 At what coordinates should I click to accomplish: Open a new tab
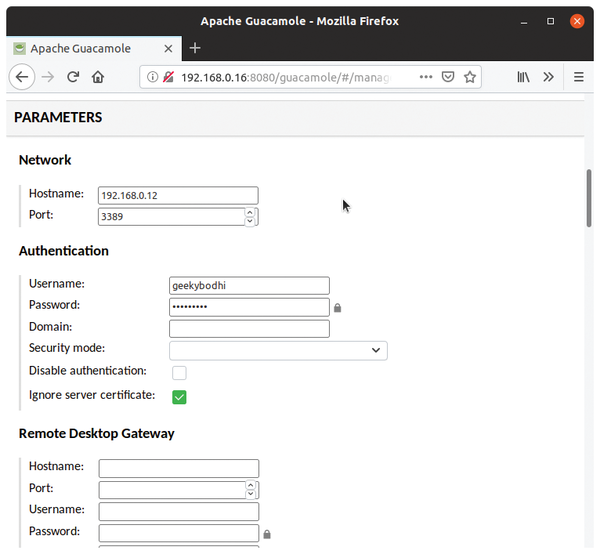click(x=195, y=48)
